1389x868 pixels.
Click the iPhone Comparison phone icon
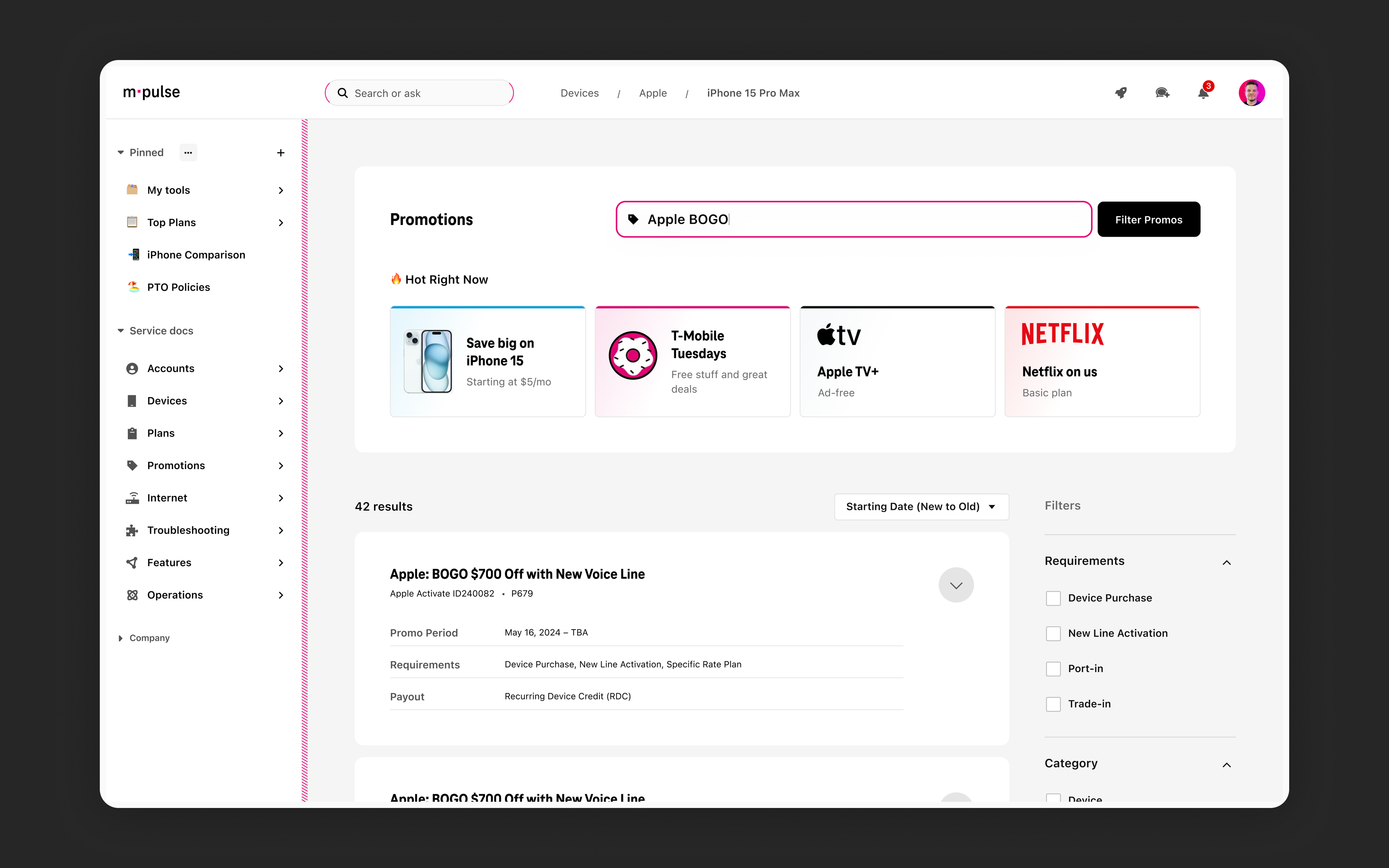[133, 254]
